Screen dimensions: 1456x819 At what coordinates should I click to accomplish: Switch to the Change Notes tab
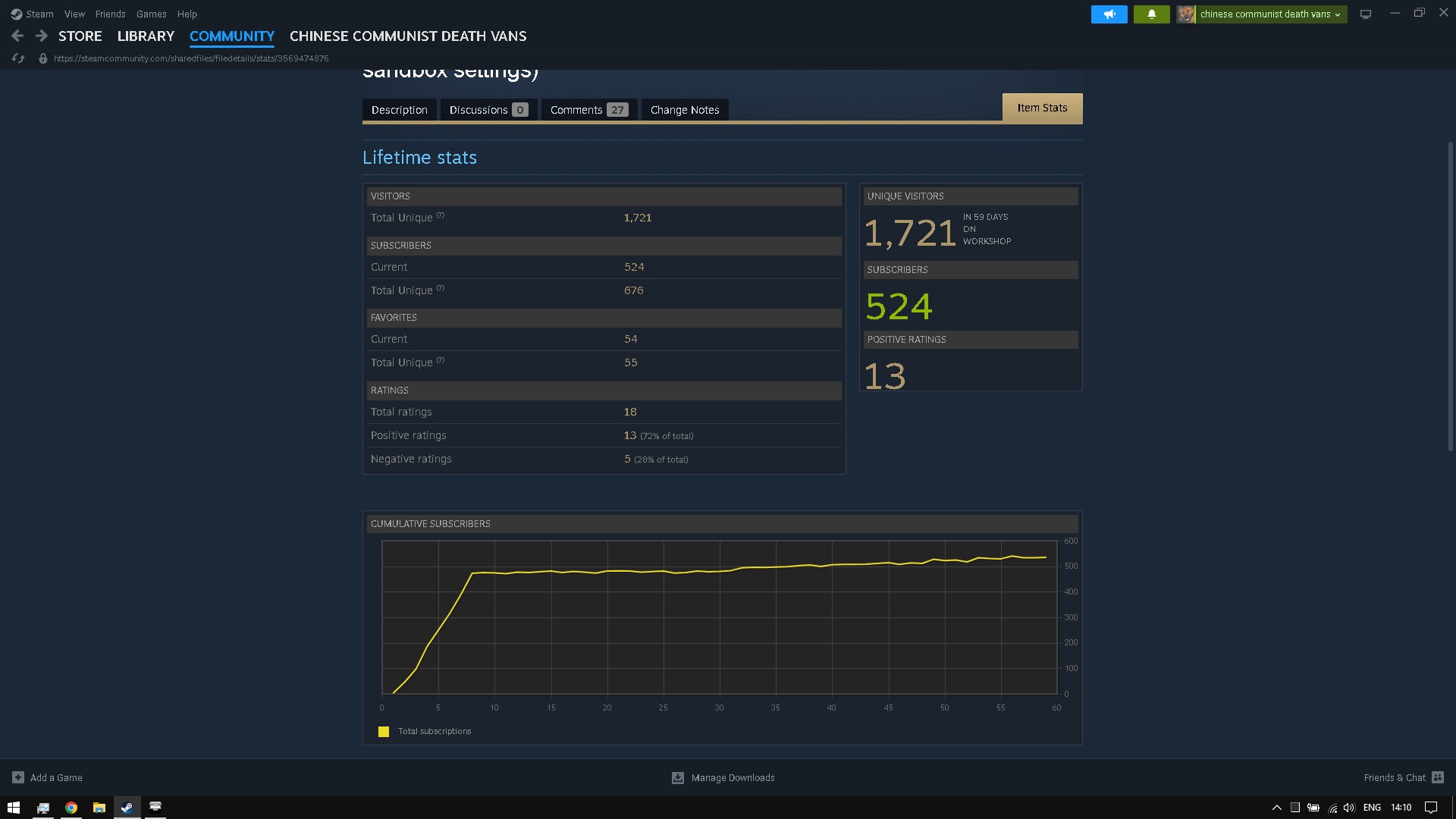(x=684, y=110)
